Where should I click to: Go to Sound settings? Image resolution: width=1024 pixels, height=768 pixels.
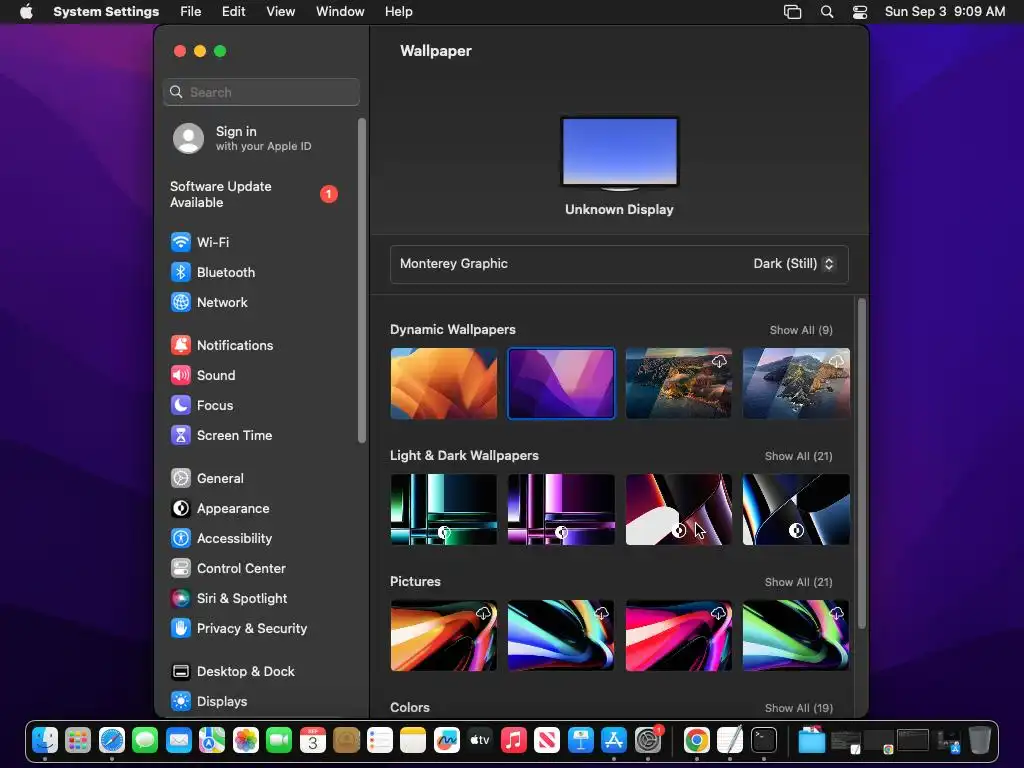(202, 376)
